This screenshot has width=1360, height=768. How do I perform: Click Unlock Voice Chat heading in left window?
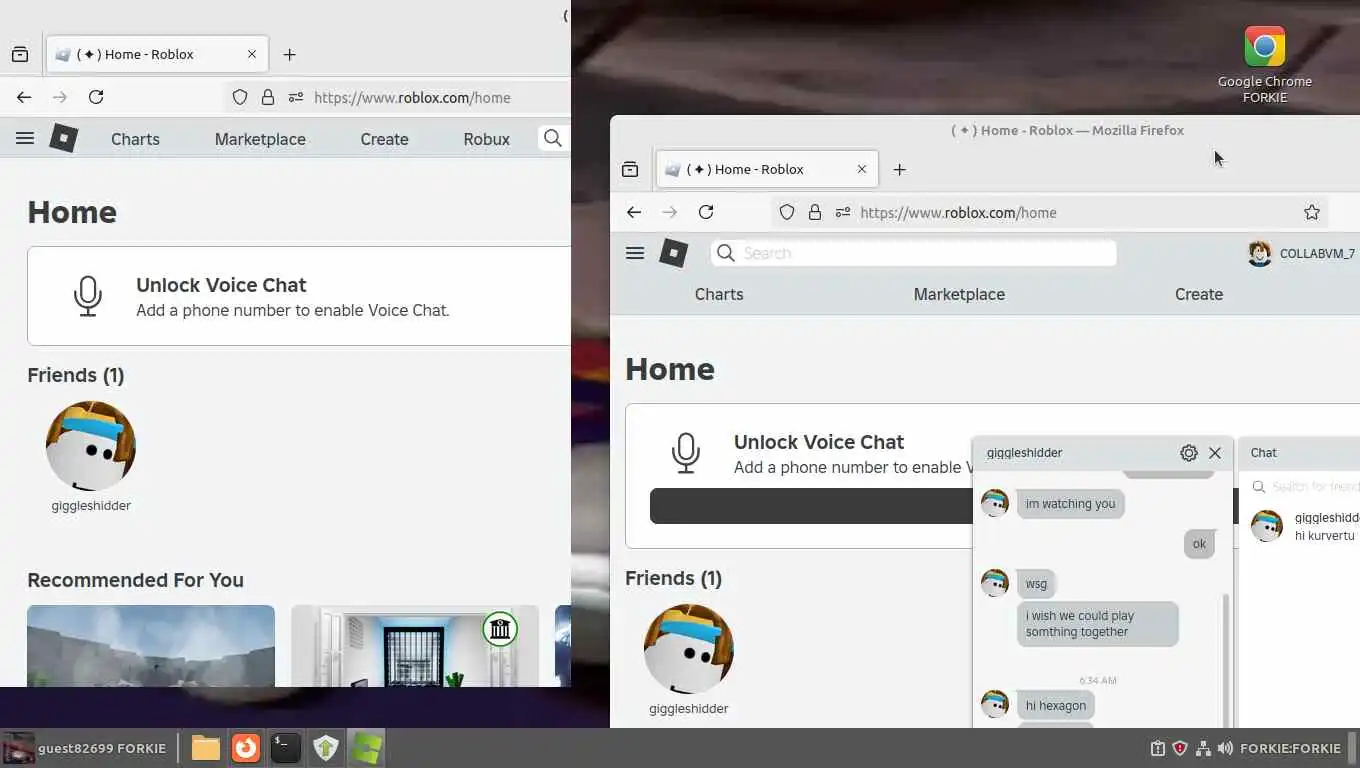click(221, 285)
